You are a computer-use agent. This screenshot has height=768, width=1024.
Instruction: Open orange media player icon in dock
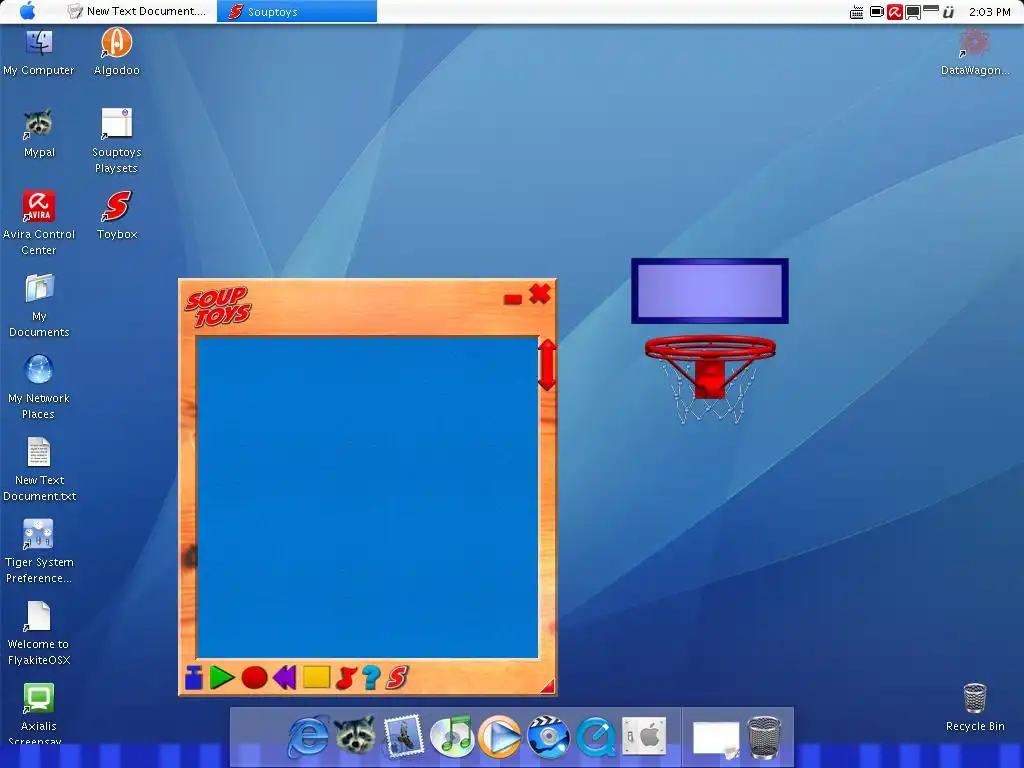[500, 737]
